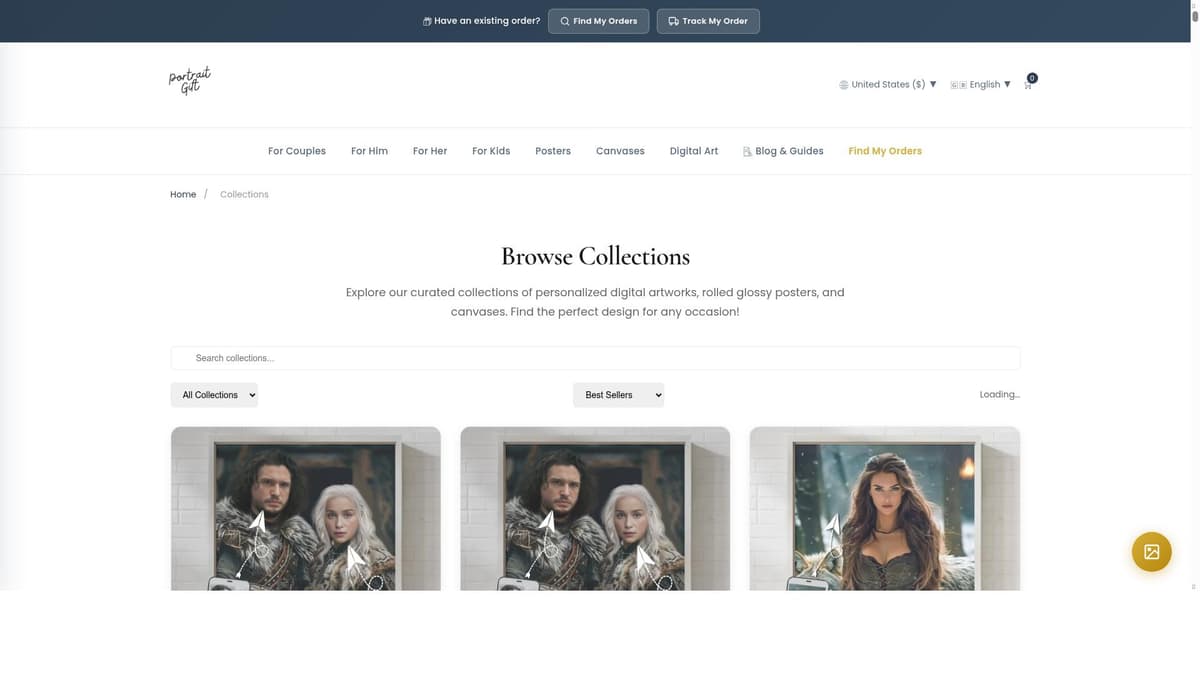1200x675 pixels.
Task: Click the Portrait Gift logo
Action: click(189, 81)
